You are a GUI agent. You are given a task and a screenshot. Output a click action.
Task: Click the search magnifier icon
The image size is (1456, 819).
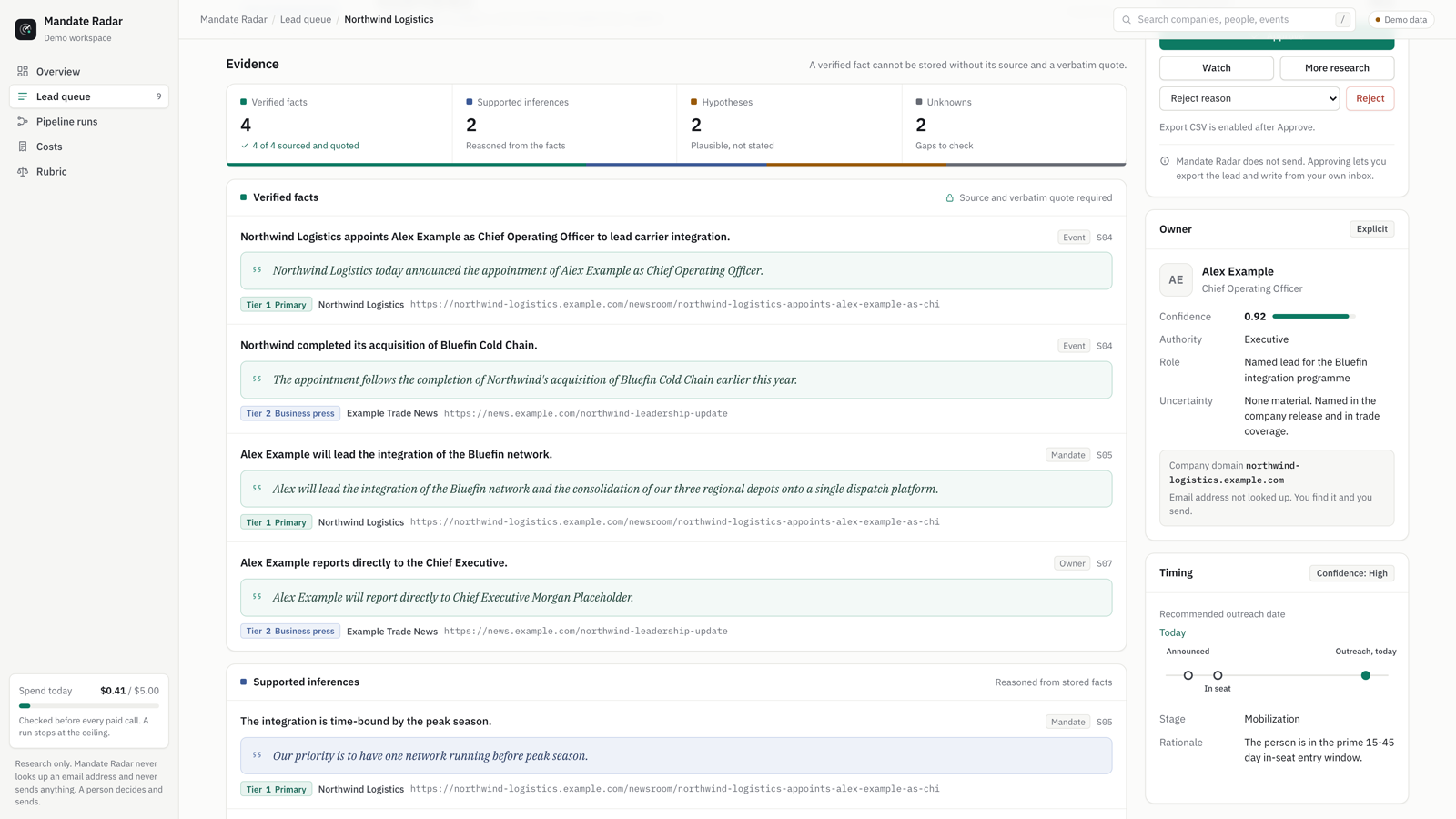pyautogui.click(x=1127, y=19)
